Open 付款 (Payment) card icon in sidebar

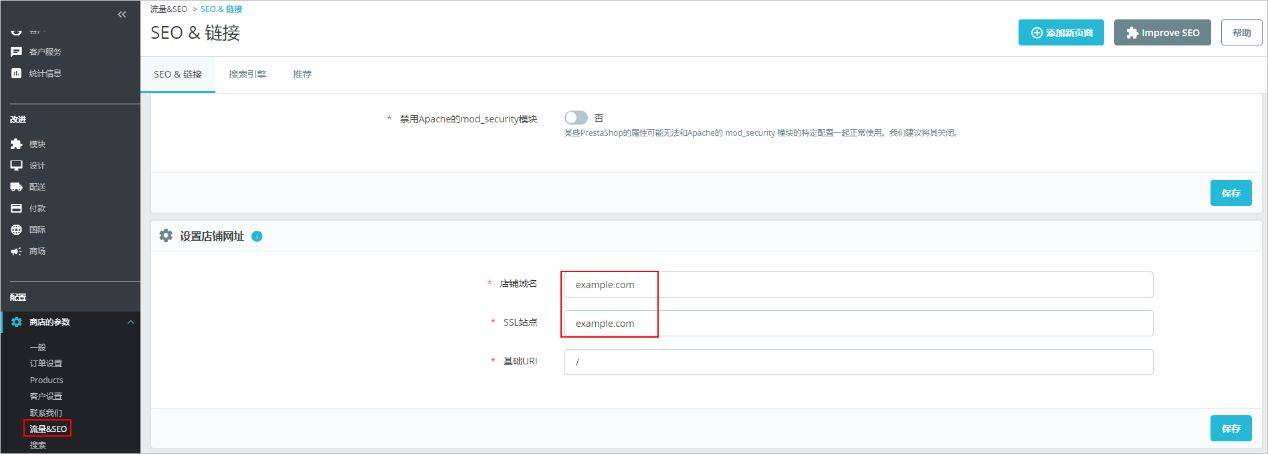tap(16, 208)
